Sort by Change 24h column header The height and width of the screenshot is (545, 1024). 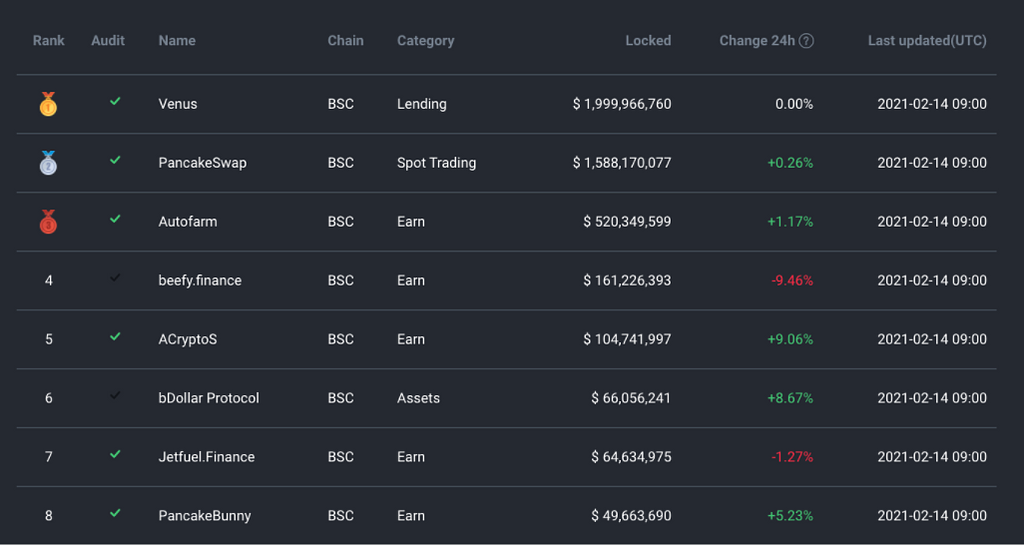[756, 41]
